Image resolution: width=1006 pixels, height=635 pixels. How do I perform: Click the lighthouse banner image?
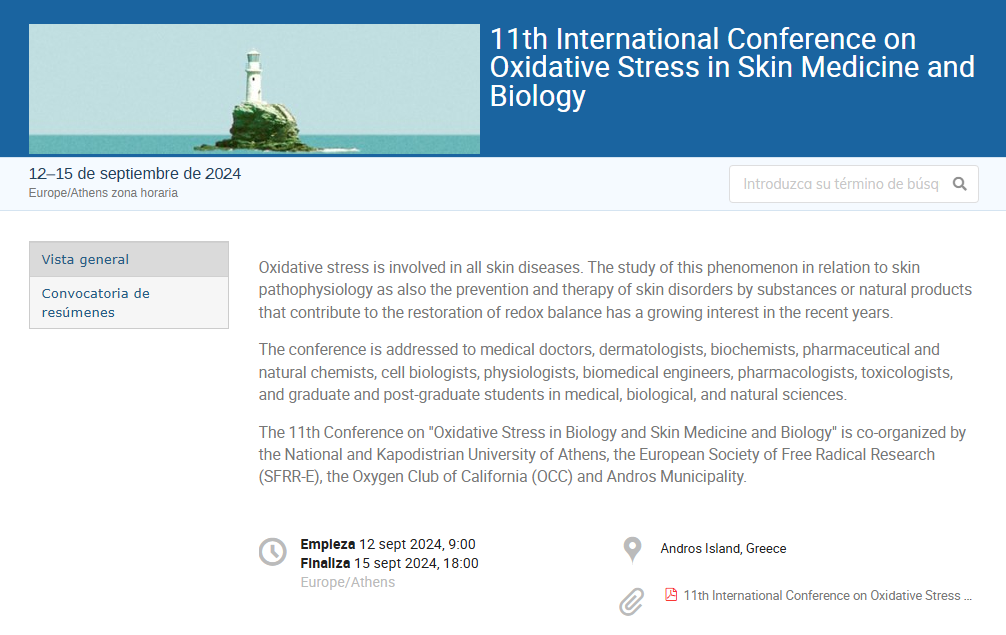click(x=254, y=89)
